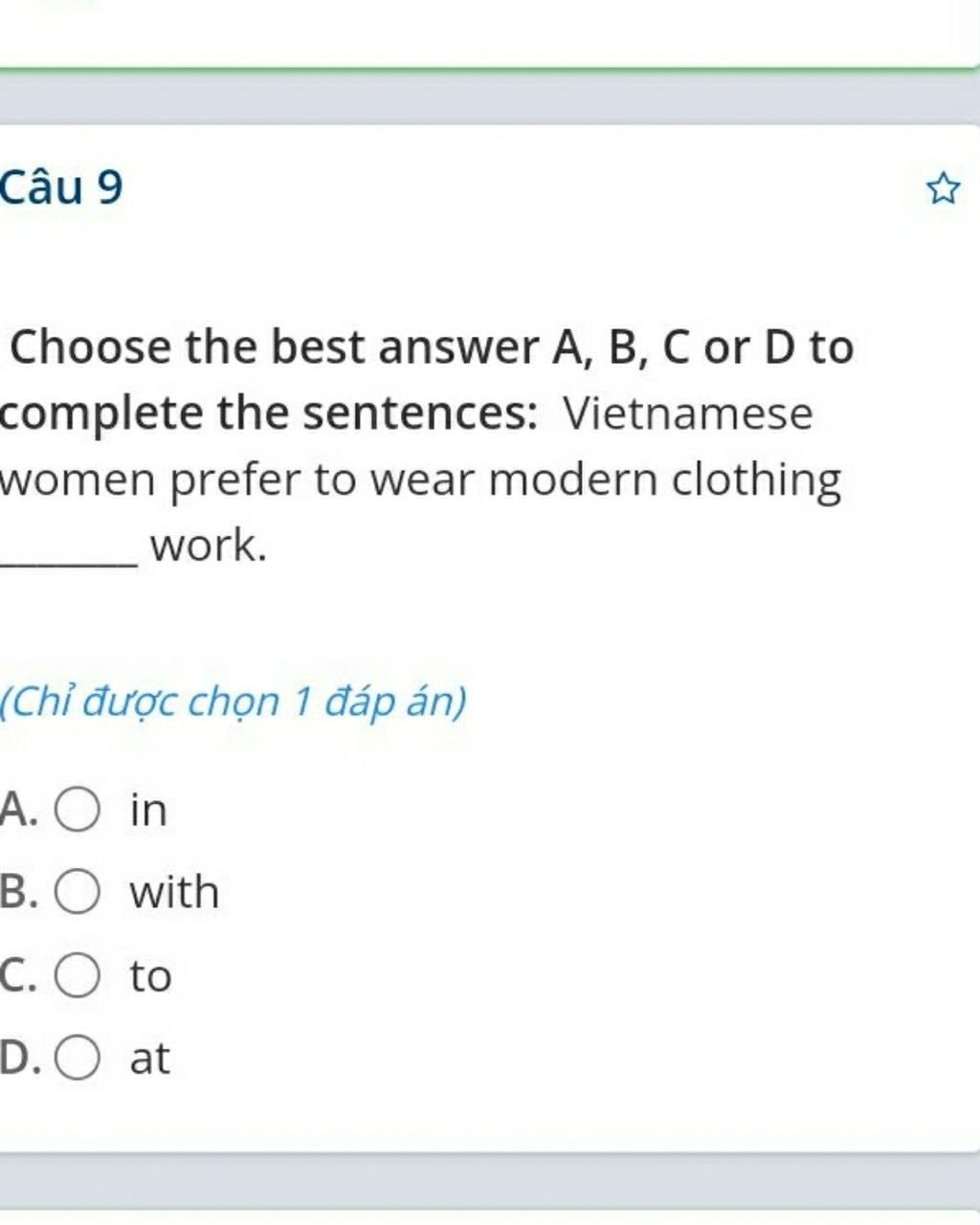The height and width of the screenshot is (1225, 980).
Task: Click the "Chỉ được chọn 1 đáp án" hint
Action: coord(234,702)
